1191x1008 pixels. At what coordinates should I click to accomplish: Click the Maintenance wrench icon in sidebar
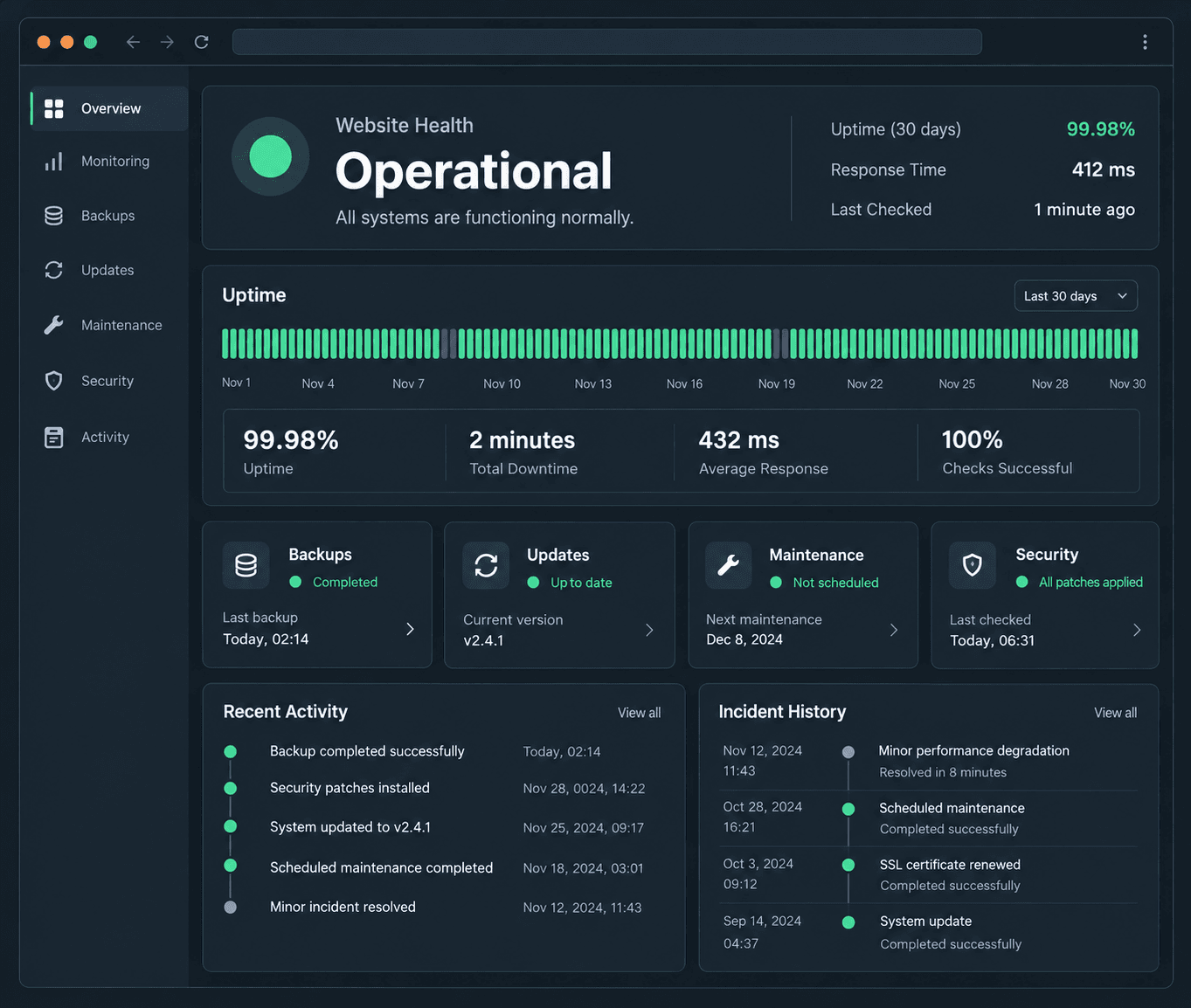54,325
